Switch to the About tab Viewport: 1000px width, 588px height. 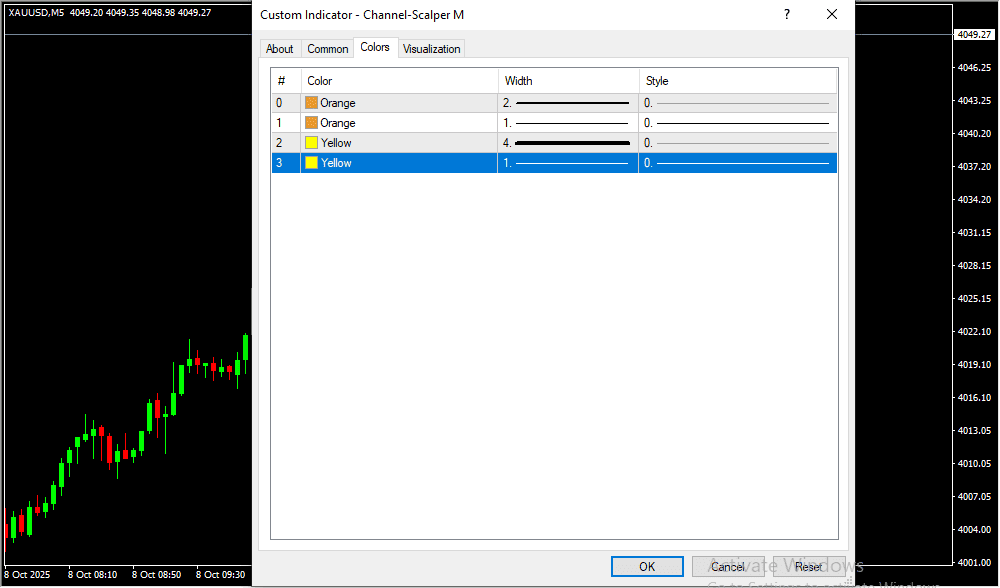pos(280,49)
